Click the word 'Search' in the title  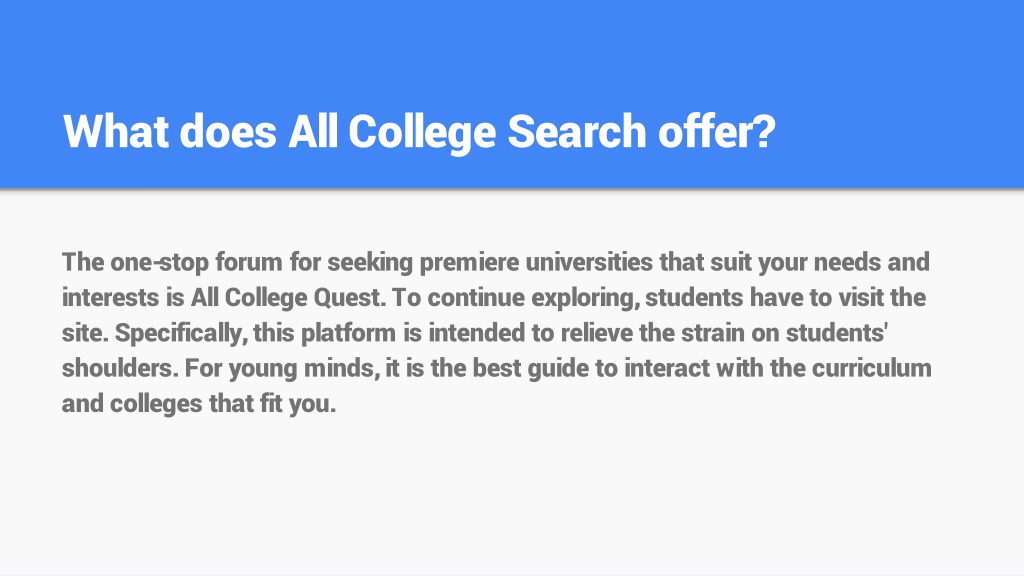tap(577, 131)
